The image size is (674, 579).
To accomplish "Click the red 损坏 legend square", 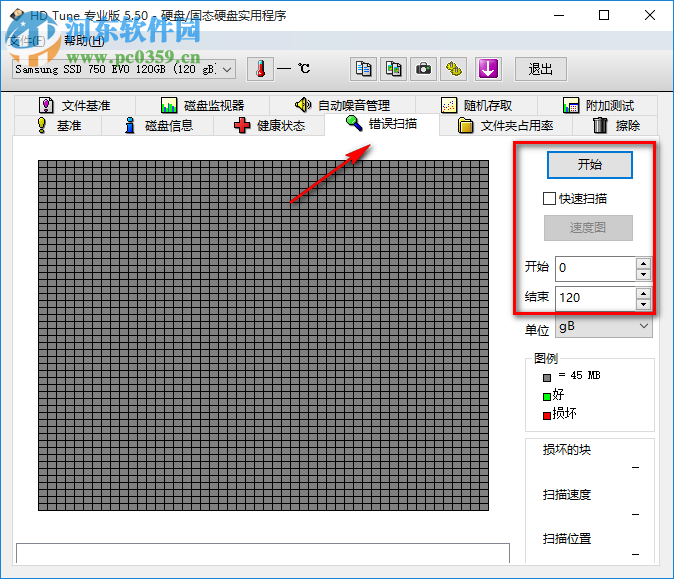I will pyautogui.click(x=547, y=416).
